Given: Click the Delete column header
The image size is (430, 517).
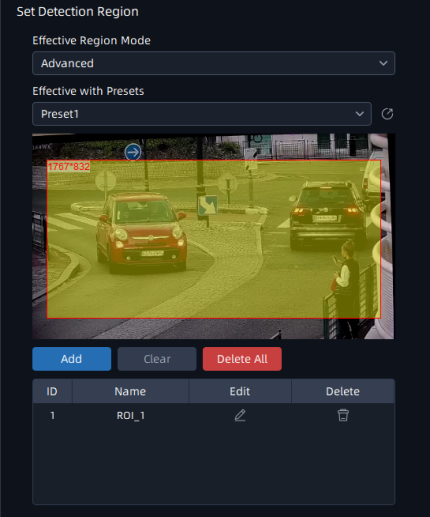Looking at the screenshot, I should 343,391.
